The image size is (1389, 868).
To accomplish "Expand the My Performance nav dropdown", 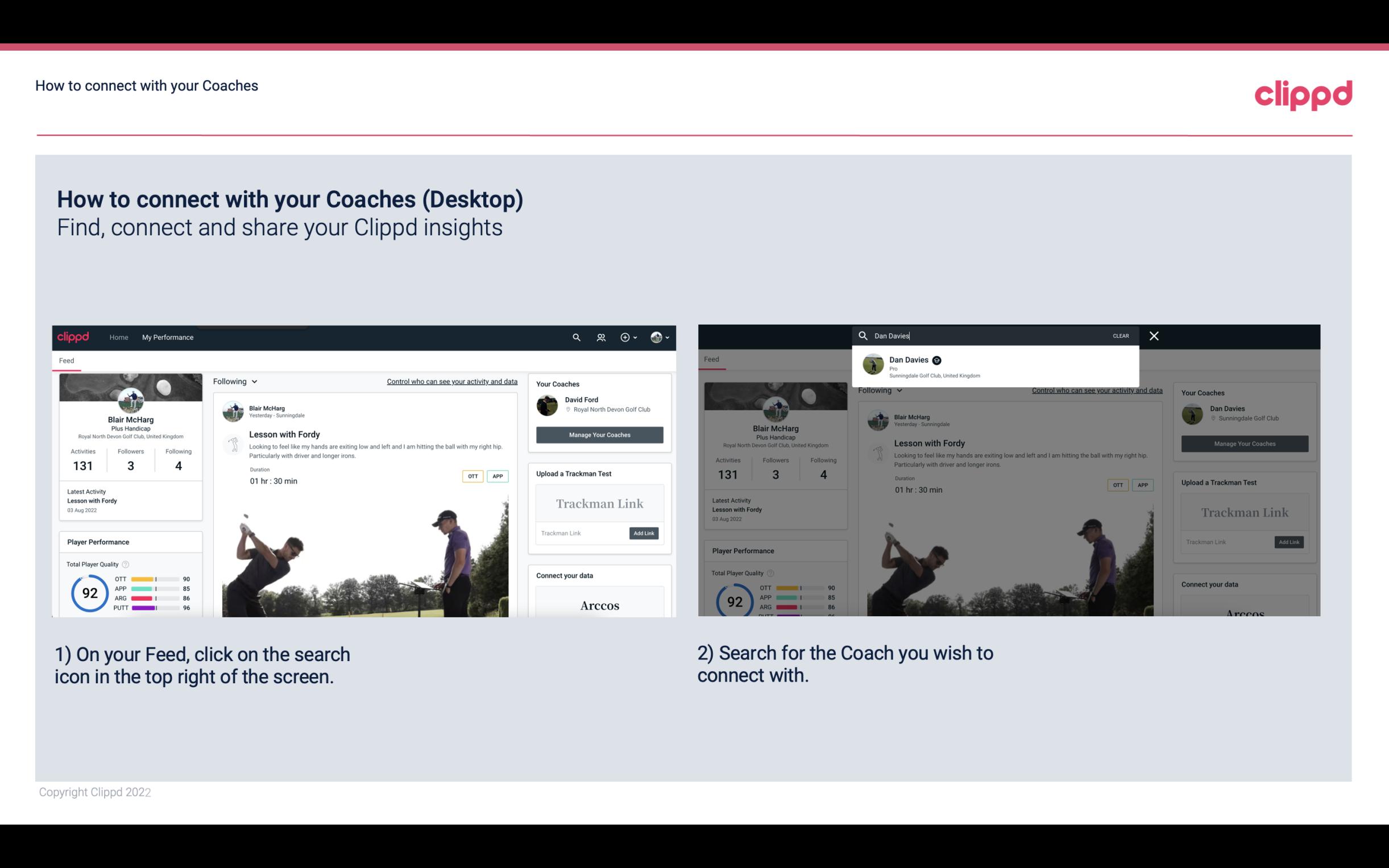I will click(x=168, y=337).
